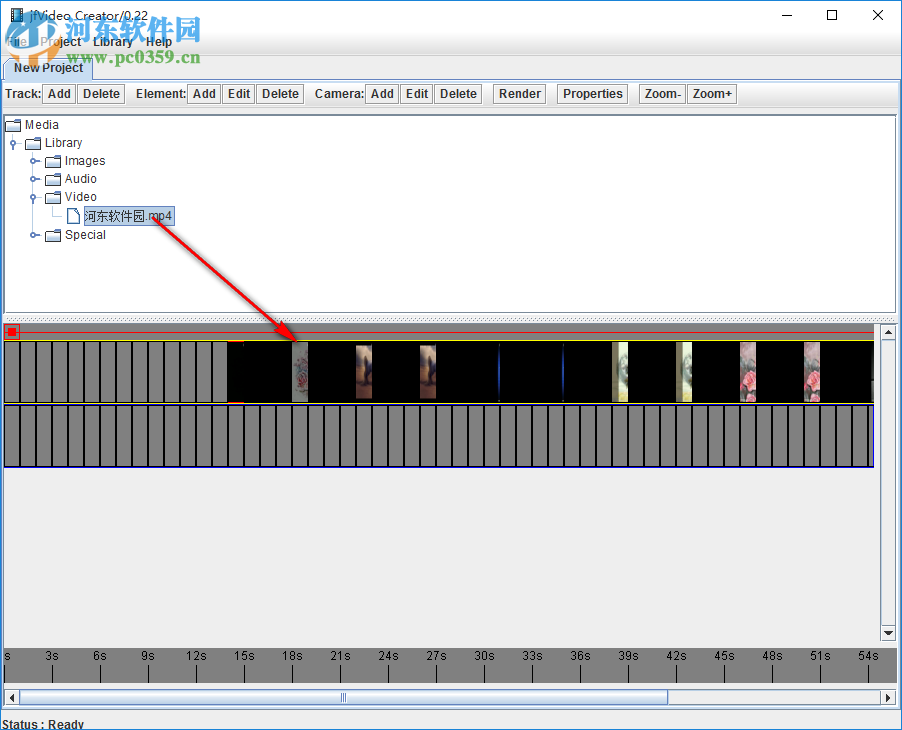902x730 pixels.
Task: Click the red marker icon above the timeline
Action: tap(11, 331)
